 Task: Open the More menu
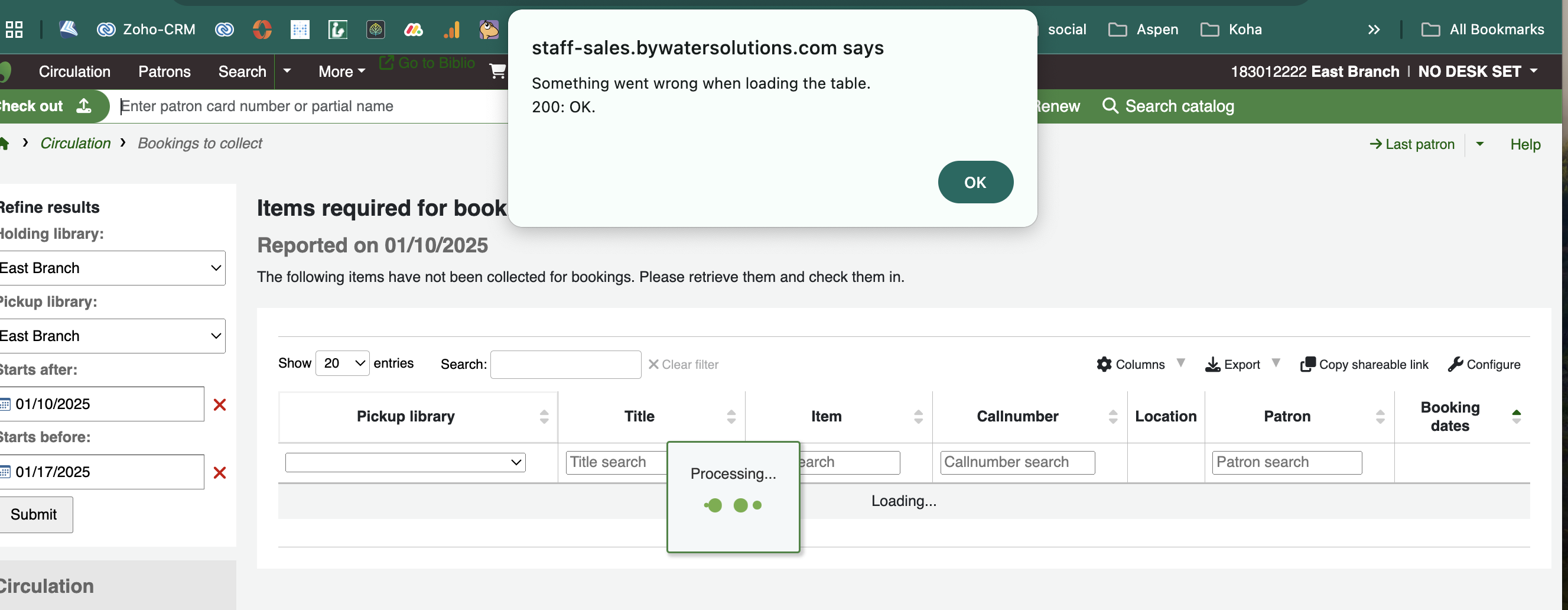click(341, 72)
